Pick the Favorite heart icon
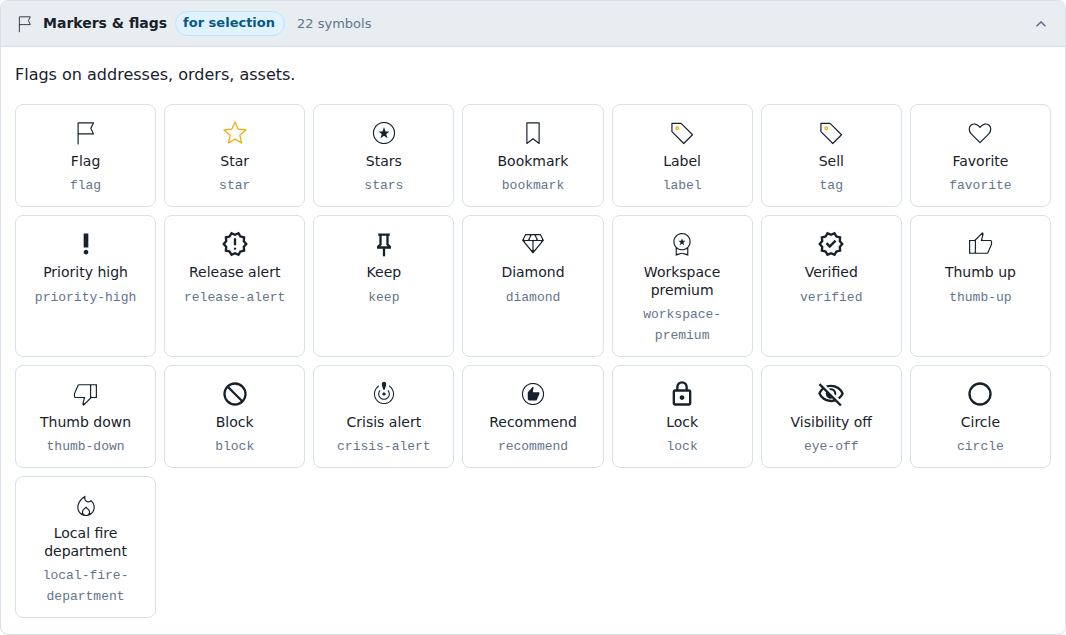Viewport: 1066px width, 635px height. pos(980,133)
